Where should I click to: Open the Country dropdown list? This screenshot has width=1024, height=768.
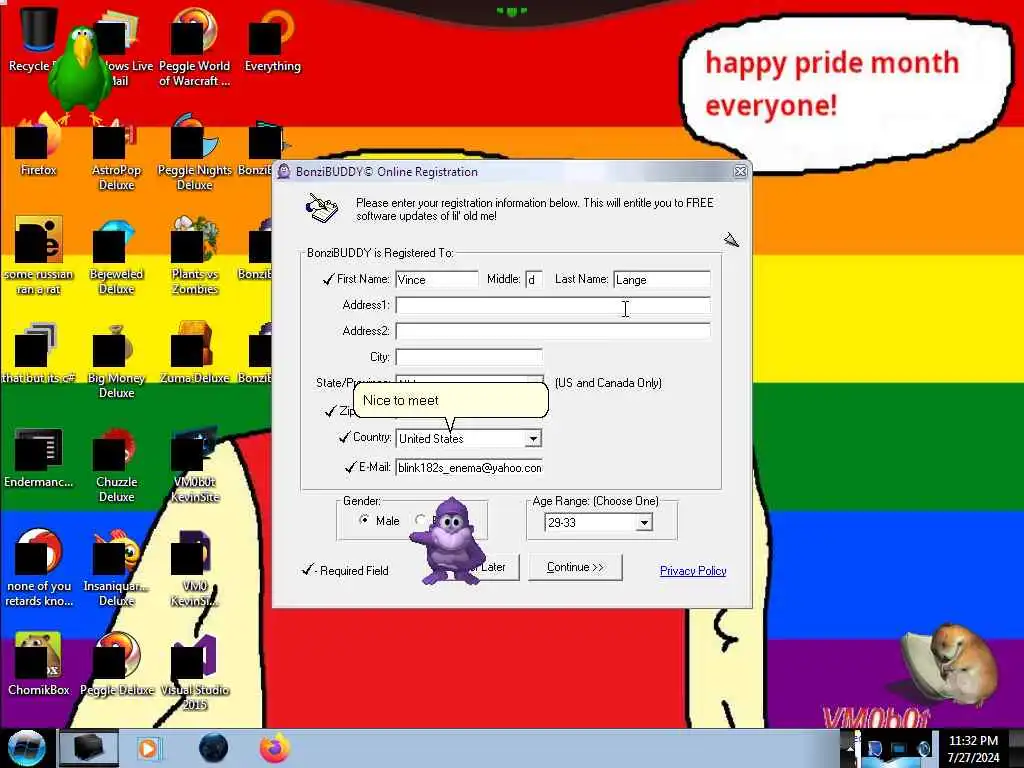533,439
